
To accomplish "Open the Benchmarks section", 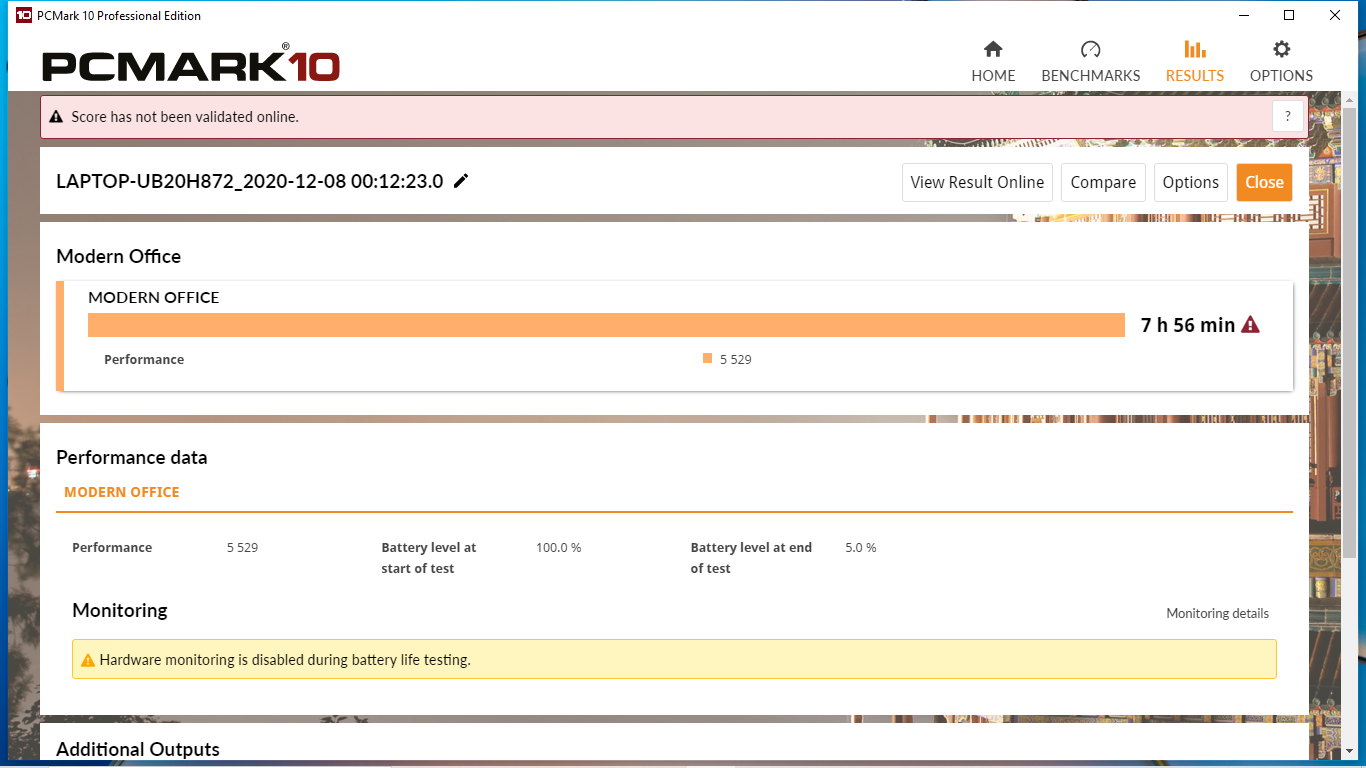I will click(1090, 62).
